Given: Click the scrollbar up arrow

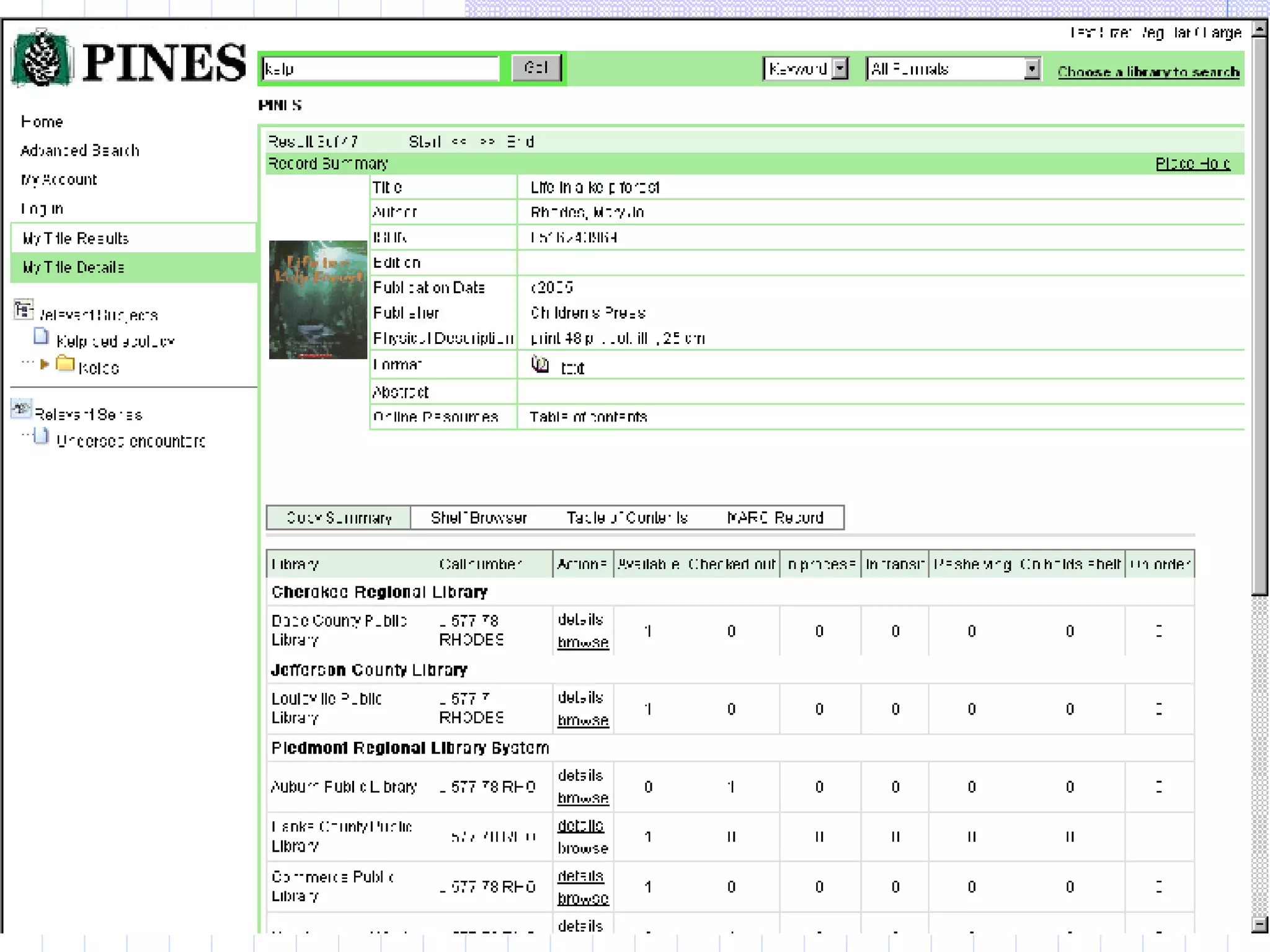Looking at the screenshot, I should pos(1259,29).
